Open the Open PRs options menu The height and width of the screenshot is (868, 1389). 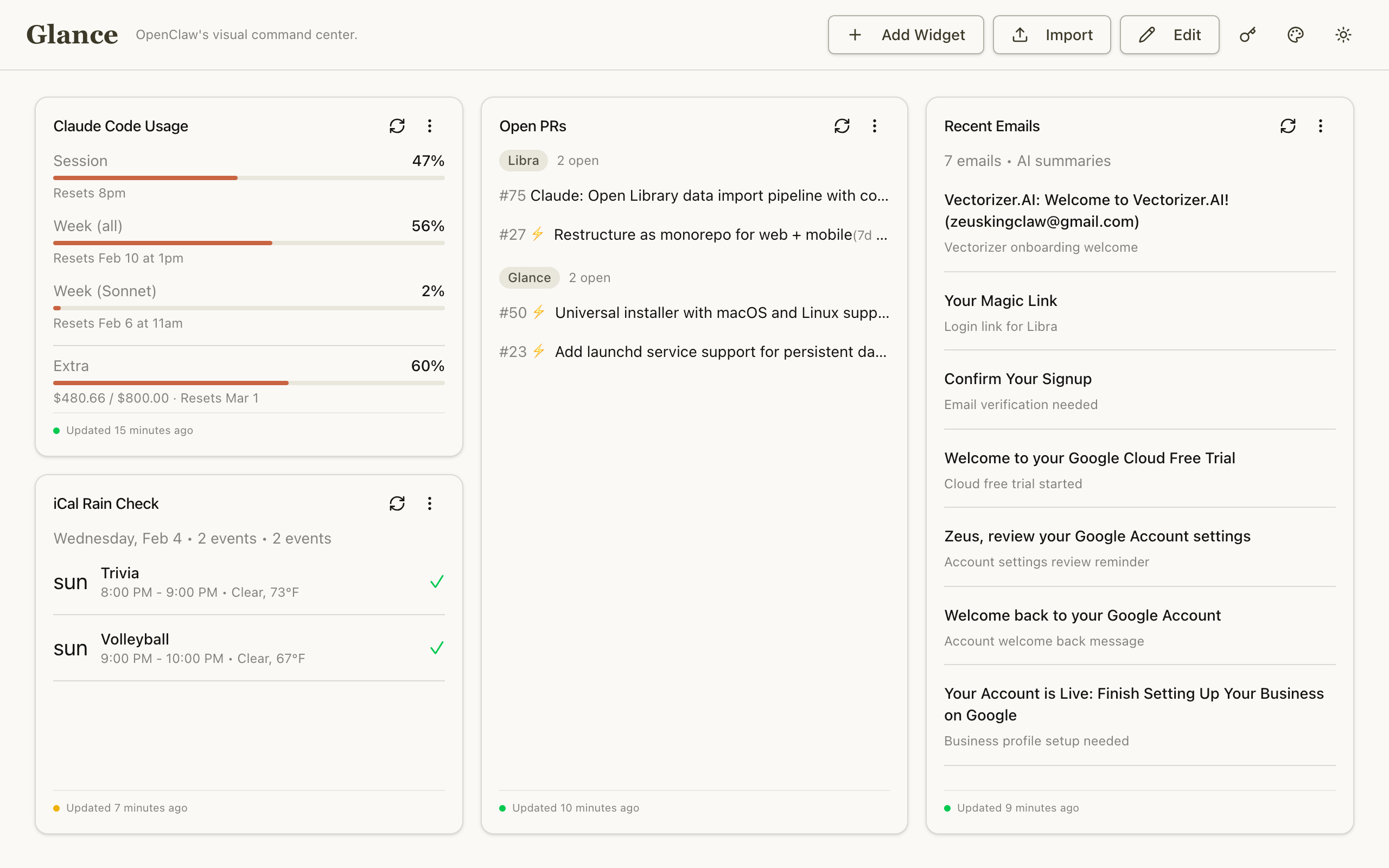875,125
